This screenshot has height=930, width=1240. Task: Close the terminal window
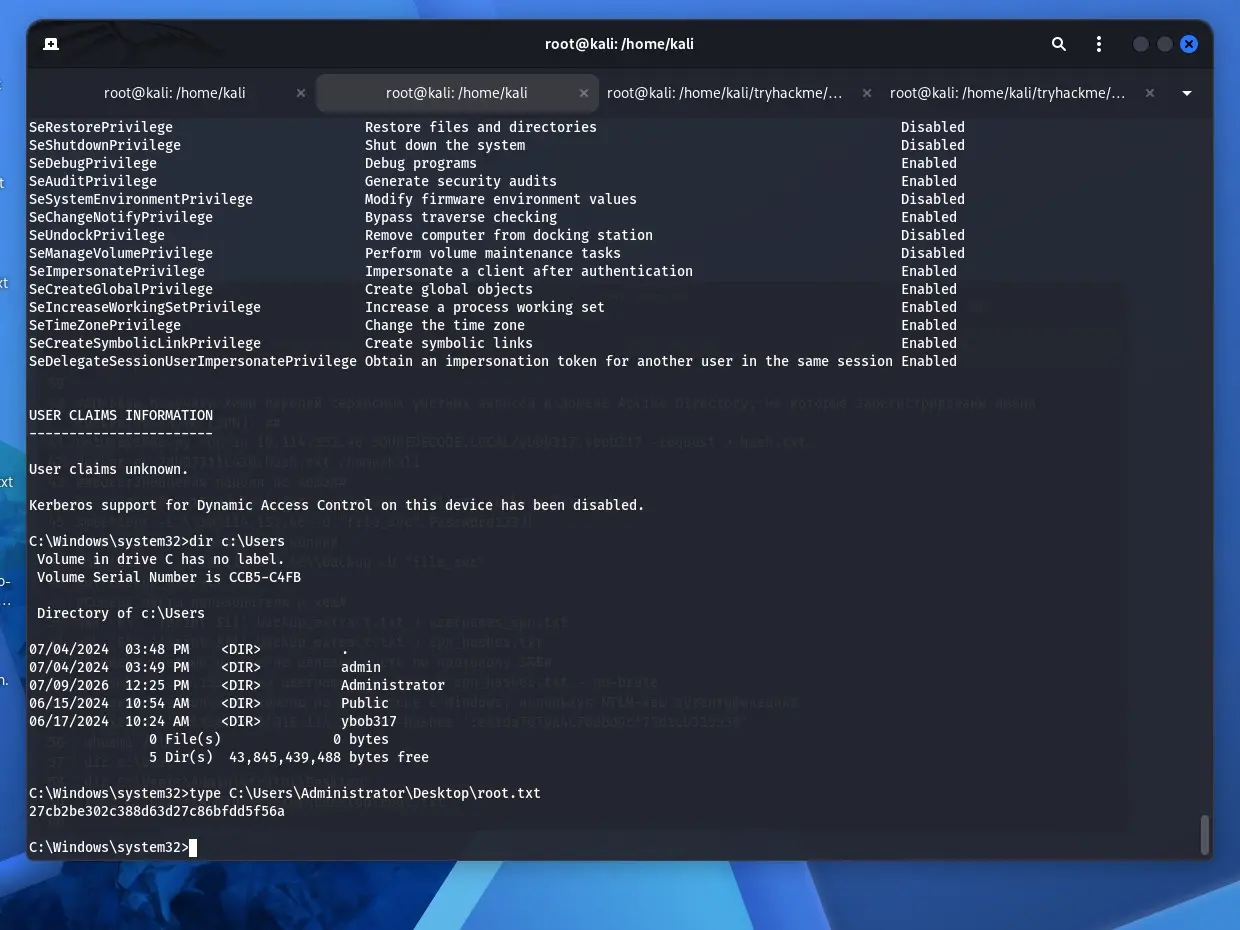tap(1189, 44)
